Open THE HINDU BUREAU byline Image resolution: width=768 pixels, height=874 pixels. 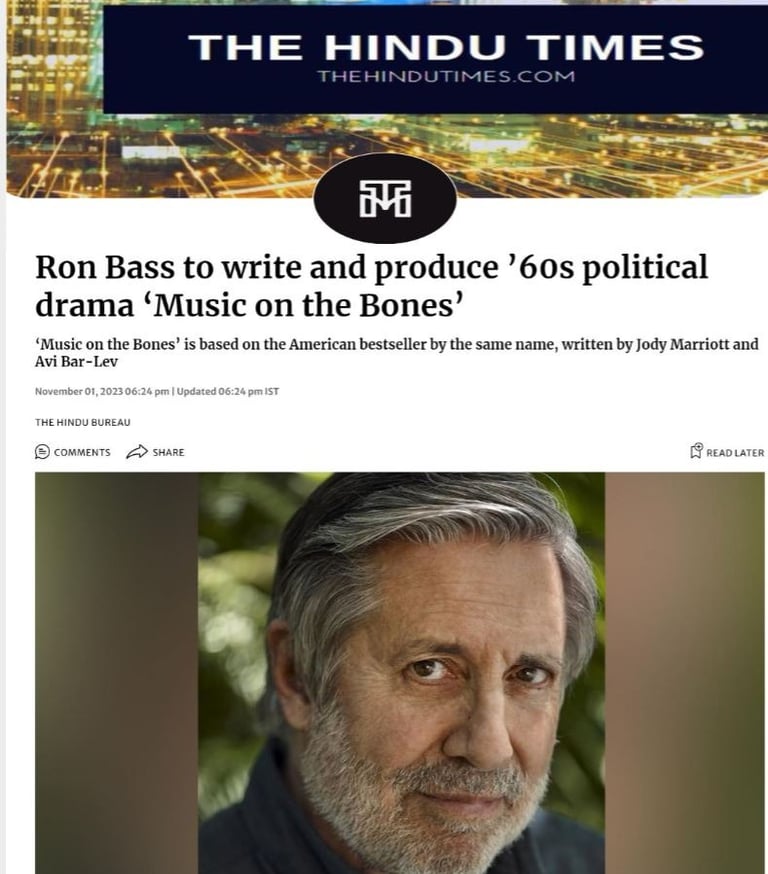pos(82,423)
